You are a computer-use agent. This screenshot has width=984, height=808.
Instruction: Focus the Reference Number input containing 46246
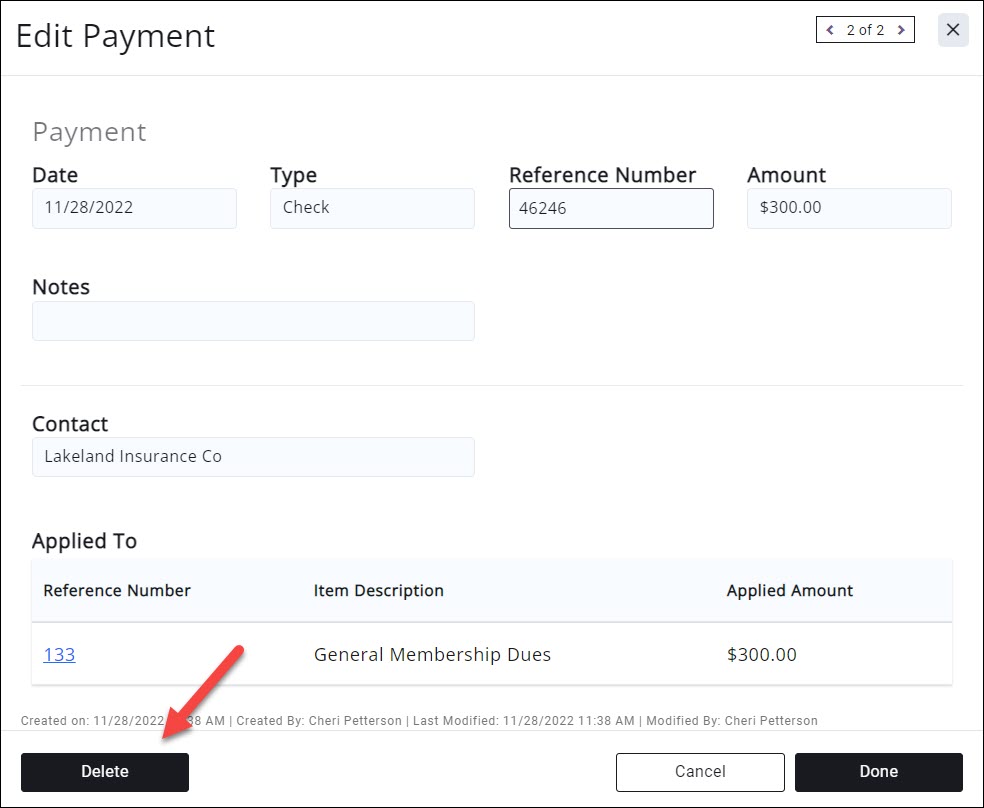pos(611,209)
